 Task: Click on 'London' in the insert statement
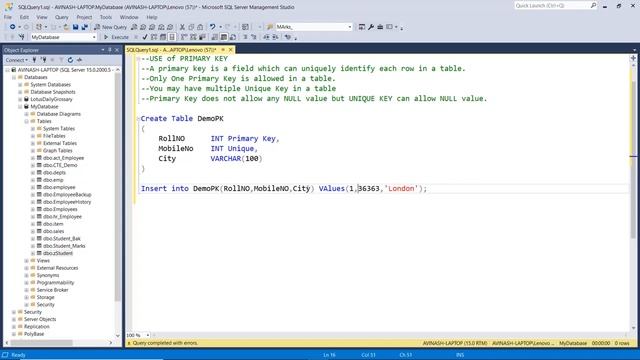point(401,189)
